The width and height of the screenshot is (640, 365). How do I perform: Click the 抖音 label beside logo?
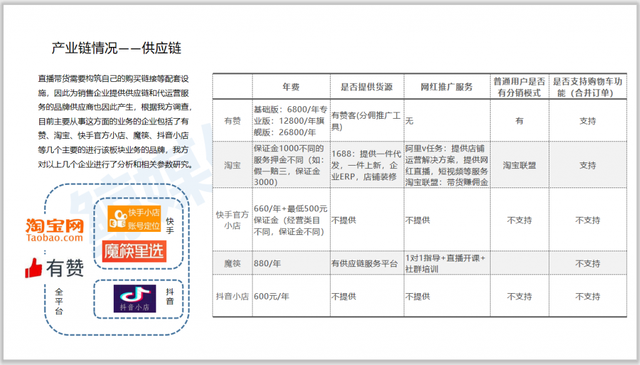(170, 296)
